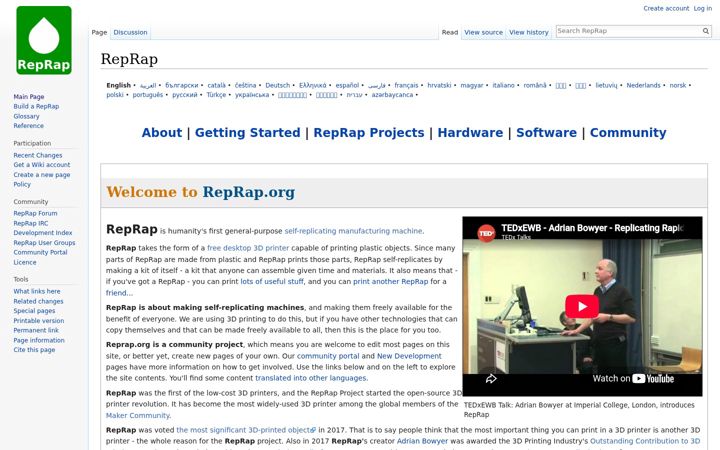Open self-replicating manufacturing machine link
The image size is (720, 450).
pos(353,231)
